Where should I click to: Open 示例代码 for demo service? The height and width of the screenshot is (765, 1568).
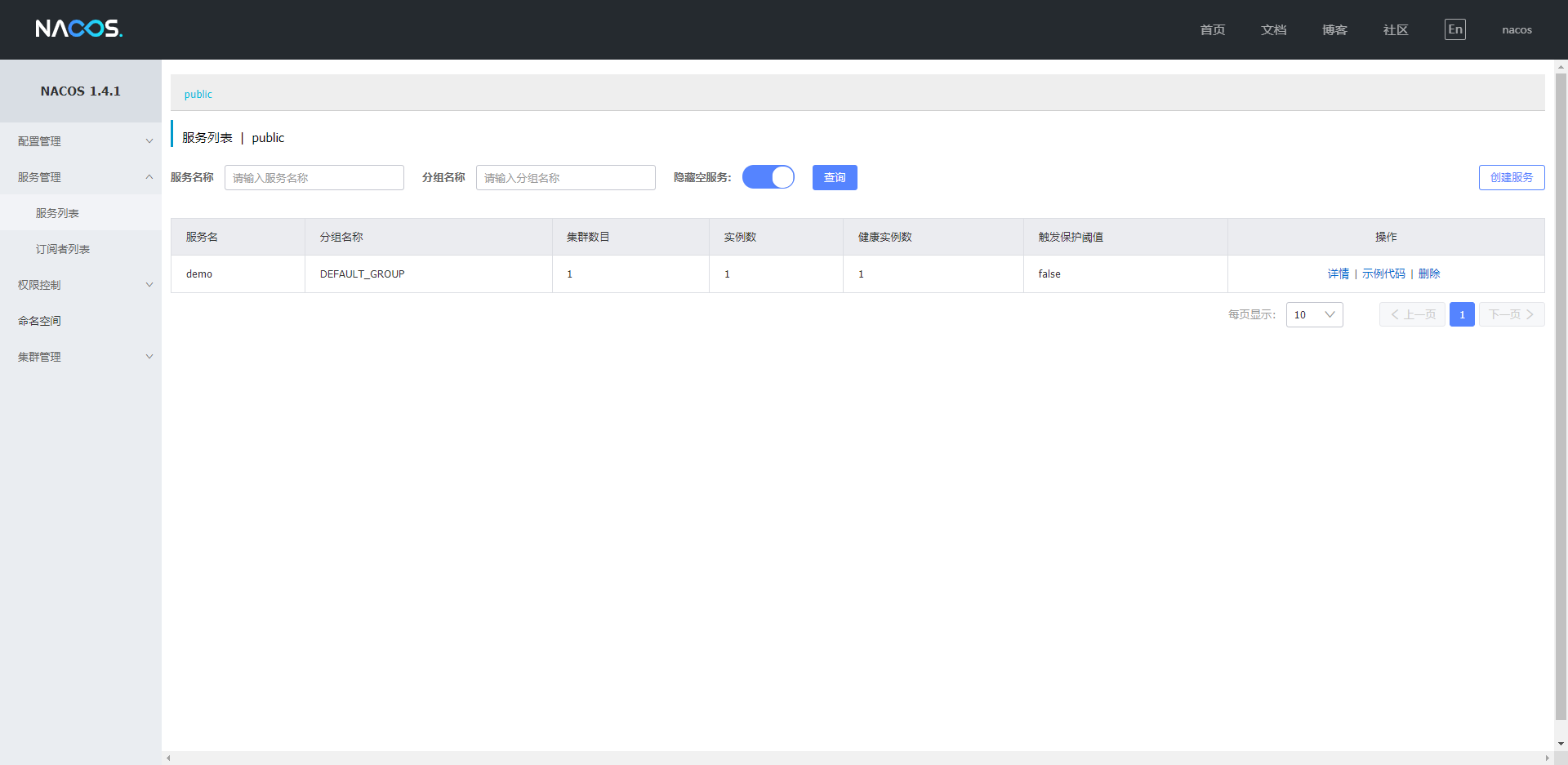tap(1383, 274)
